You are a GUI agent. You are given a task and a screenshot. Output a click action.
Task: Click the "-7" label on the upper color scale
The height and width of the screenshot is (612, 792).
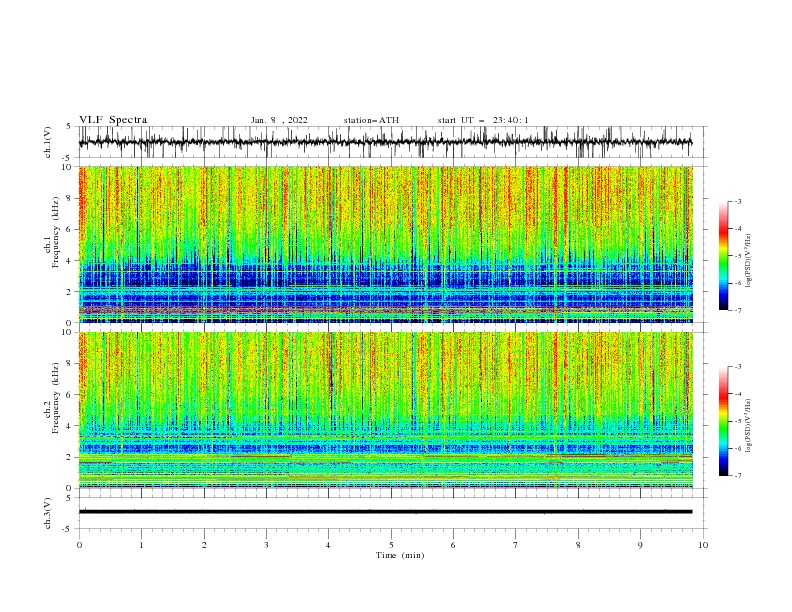pos(738,310)
